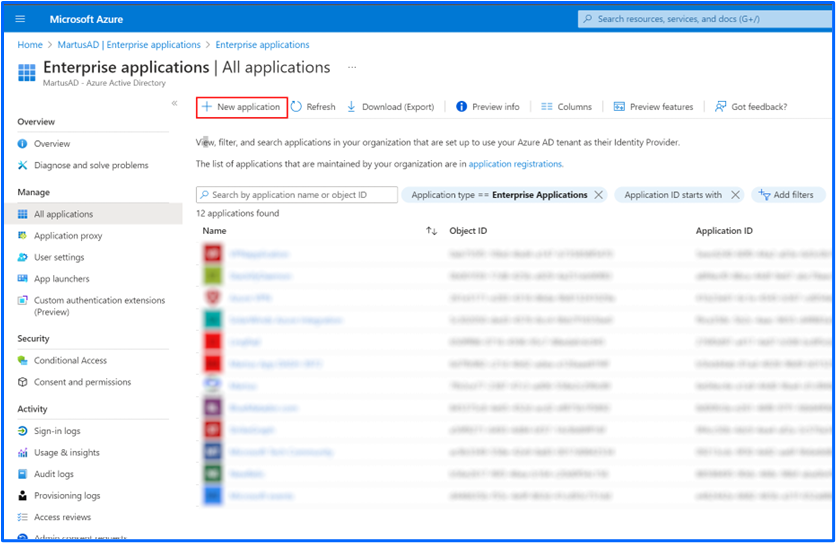
Task: Click the Provisioning logs person icon
Action: (22, 496)
